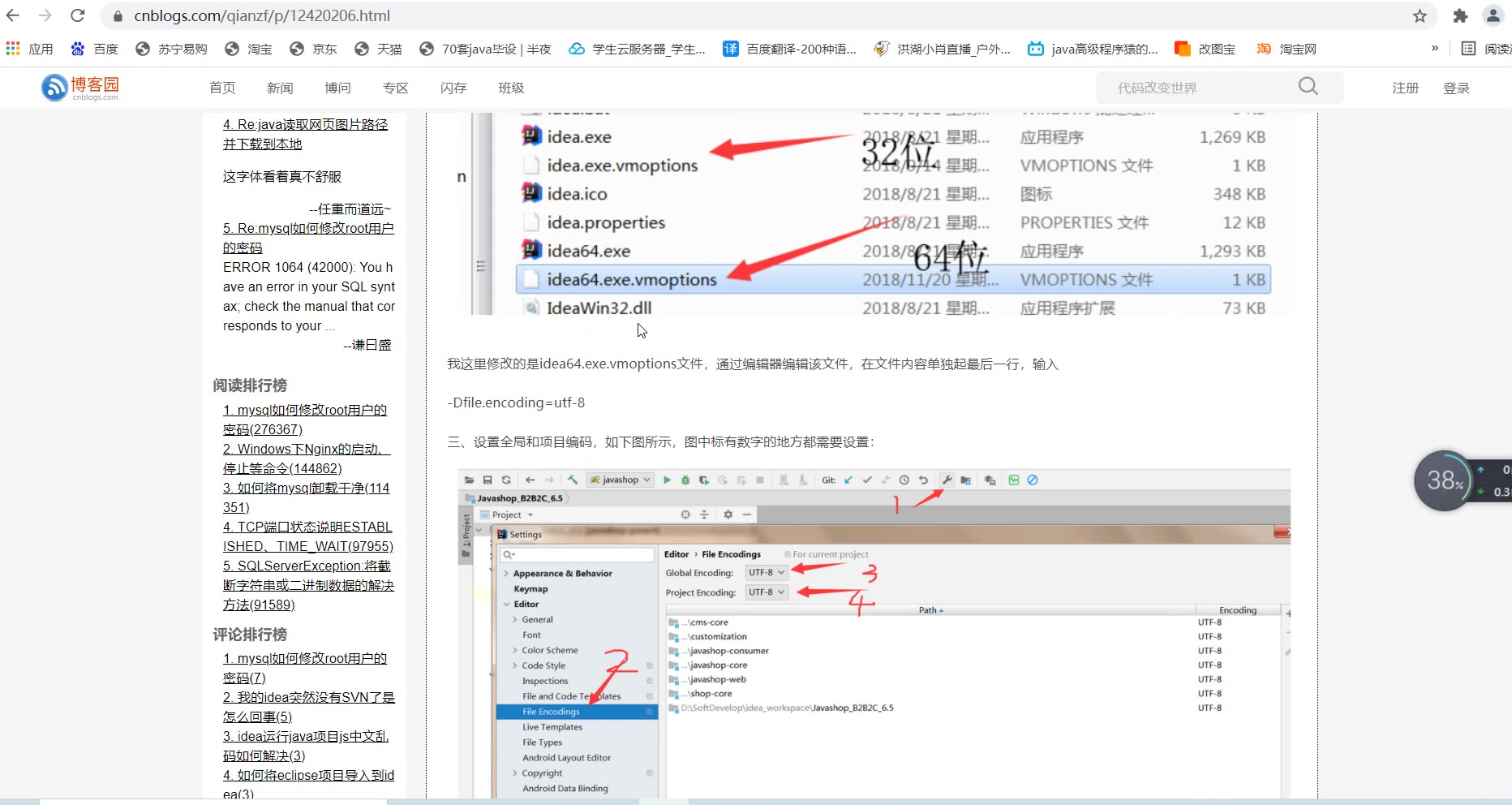Open the 淘宝网 bookmark
Screen dimensions: 1512x805
pyautogui.click(x=1286, y=50)
